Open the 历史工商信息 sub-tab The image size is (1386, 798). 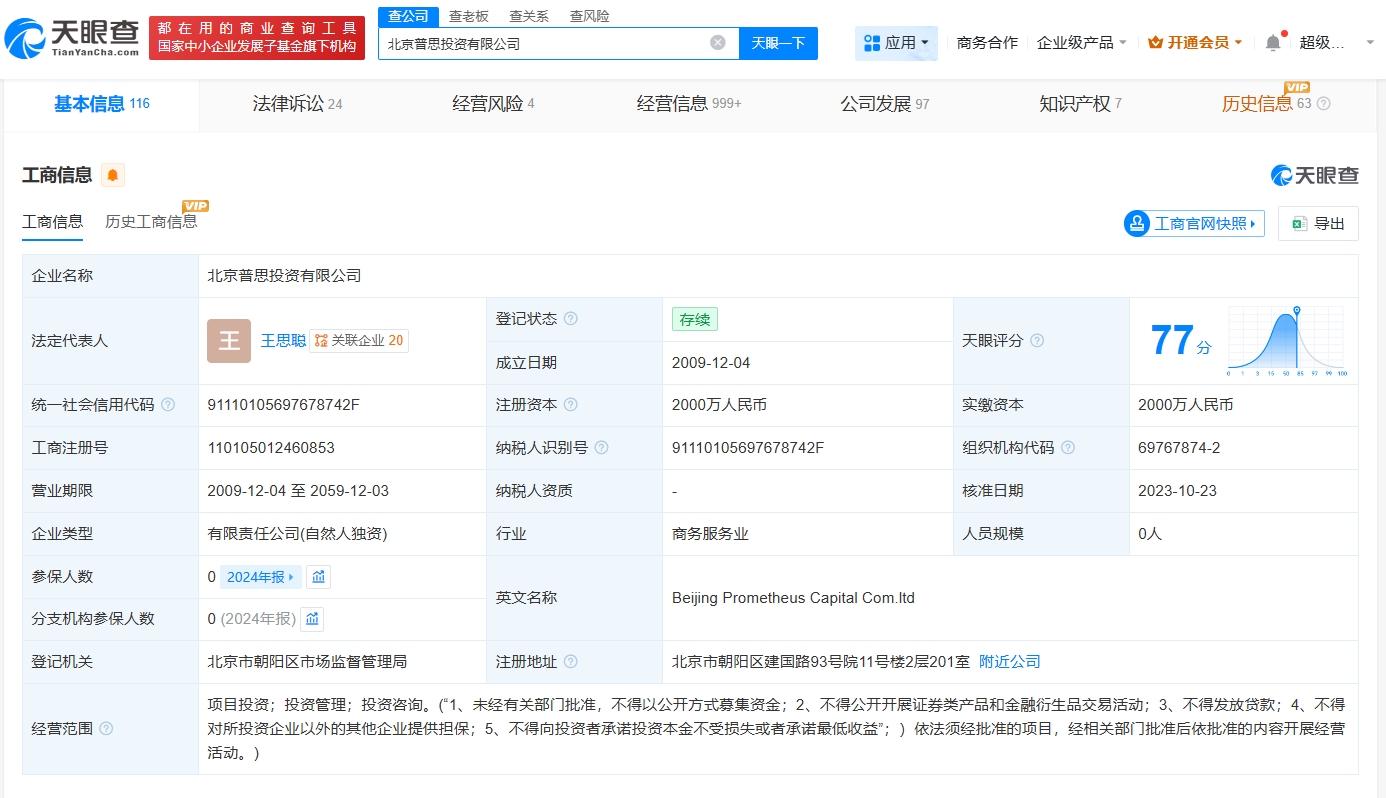coord(151,222)
